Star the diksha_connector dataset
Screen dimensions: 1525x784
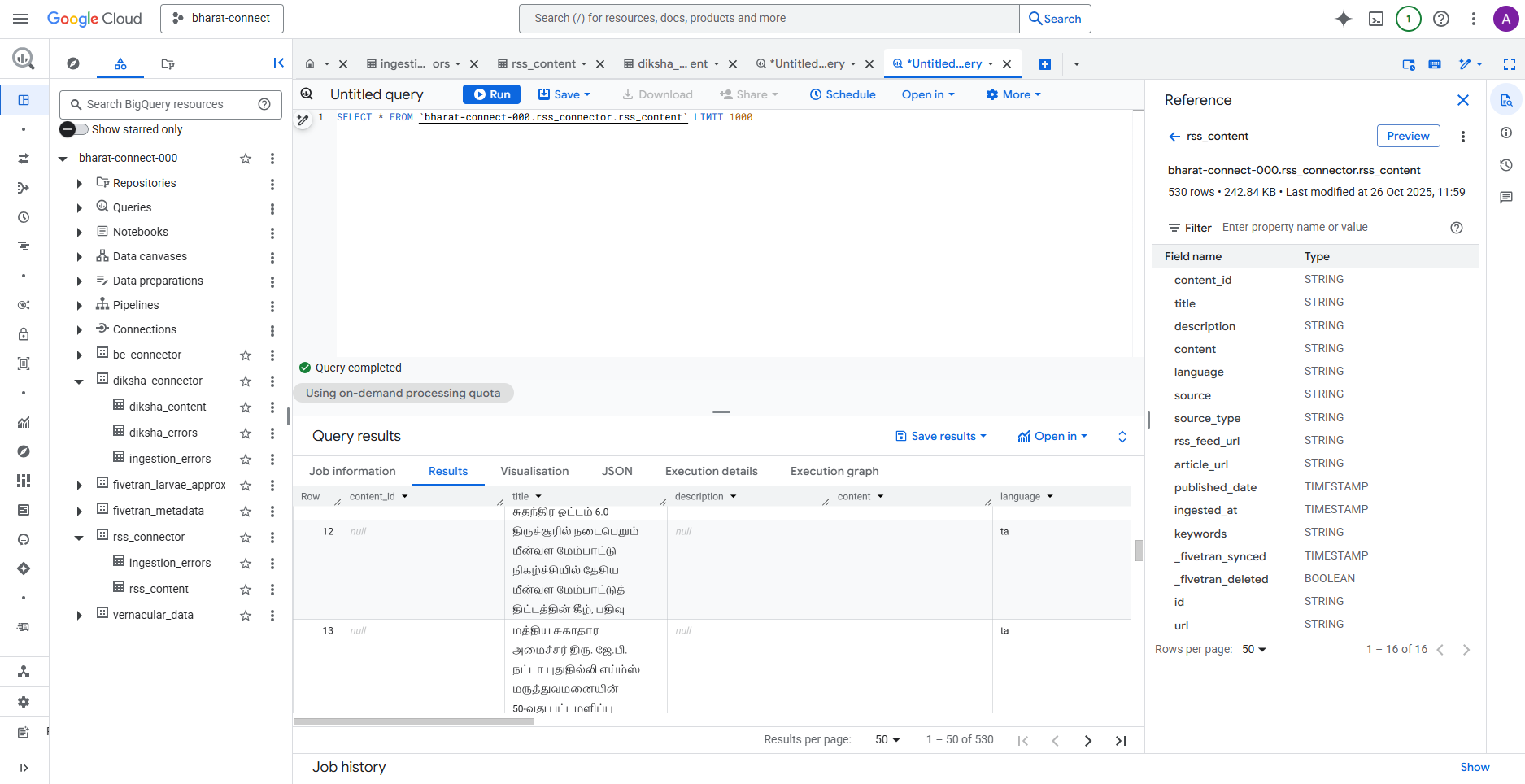(x=246, y=381)
